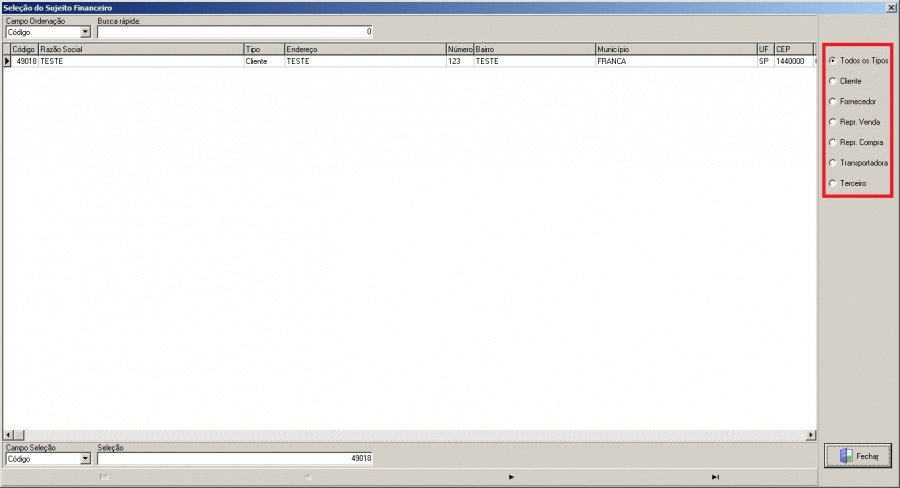Click the Endereço column header
900x488 pixels.
pos(366,49)
